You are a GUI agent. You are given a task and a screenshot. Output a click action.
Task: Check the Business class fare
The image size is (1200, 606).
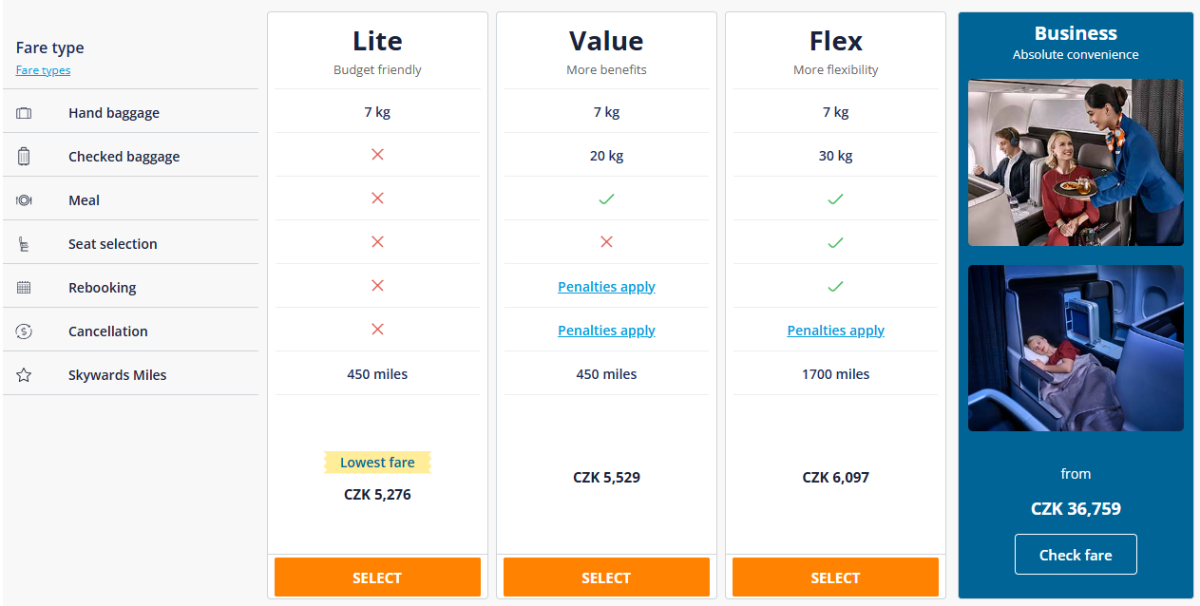pos(1075,555)
